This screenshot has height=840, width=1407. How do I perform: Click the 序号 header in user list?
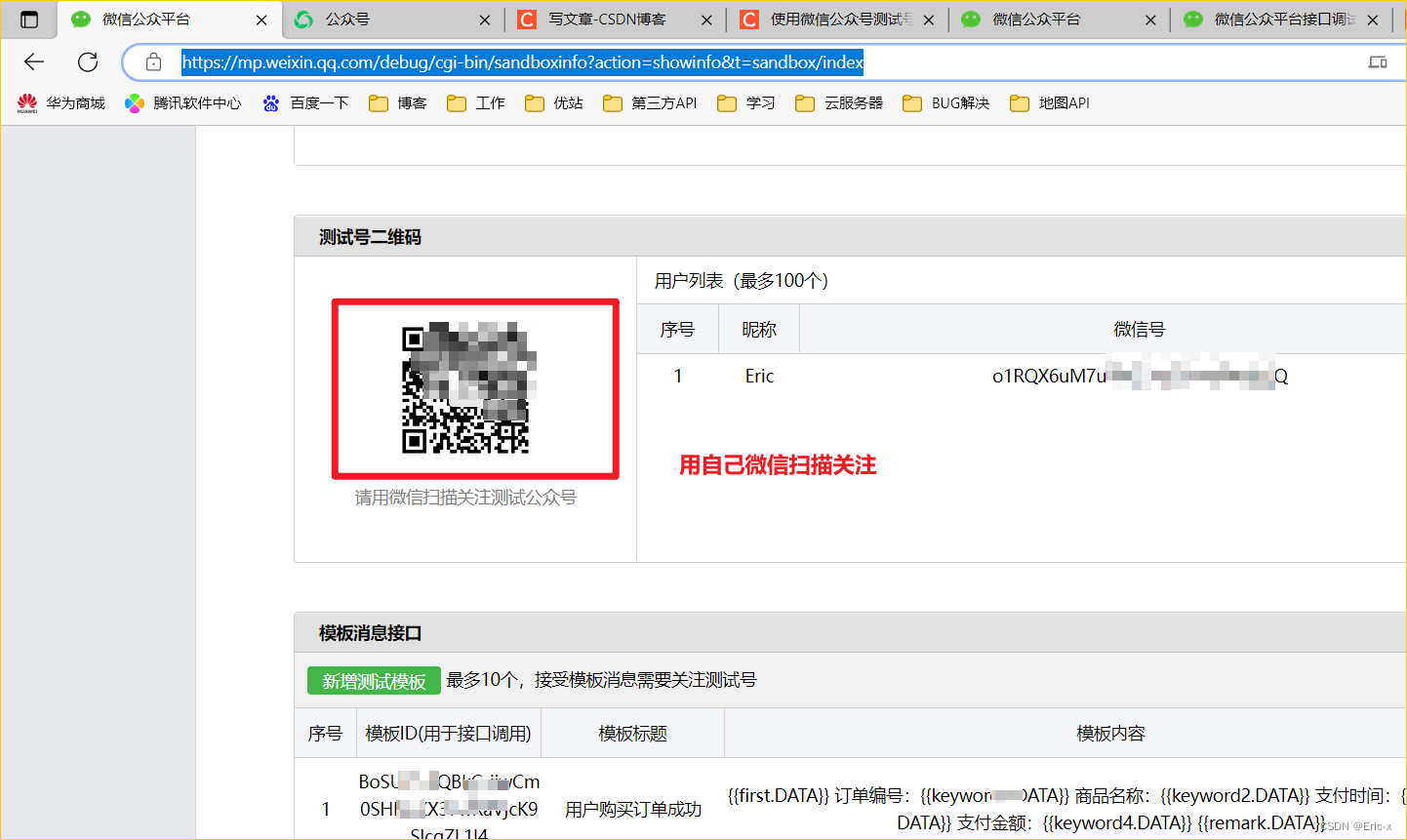tap(677, 330)
